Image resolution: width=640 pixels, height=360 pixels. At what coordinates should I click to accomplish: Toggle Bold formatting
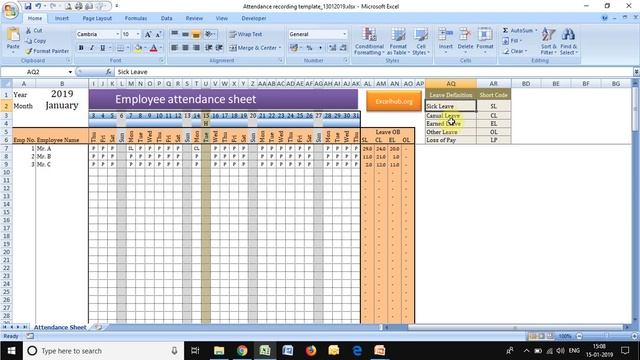tap(81, 48)
